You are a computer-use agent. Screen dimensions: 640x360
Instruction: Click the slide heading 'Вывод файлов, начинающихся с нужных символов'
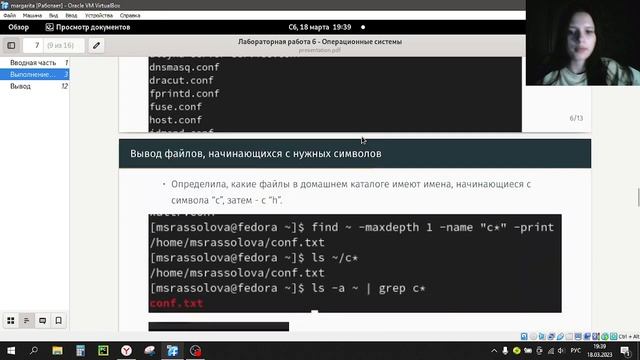coord(256,154)
